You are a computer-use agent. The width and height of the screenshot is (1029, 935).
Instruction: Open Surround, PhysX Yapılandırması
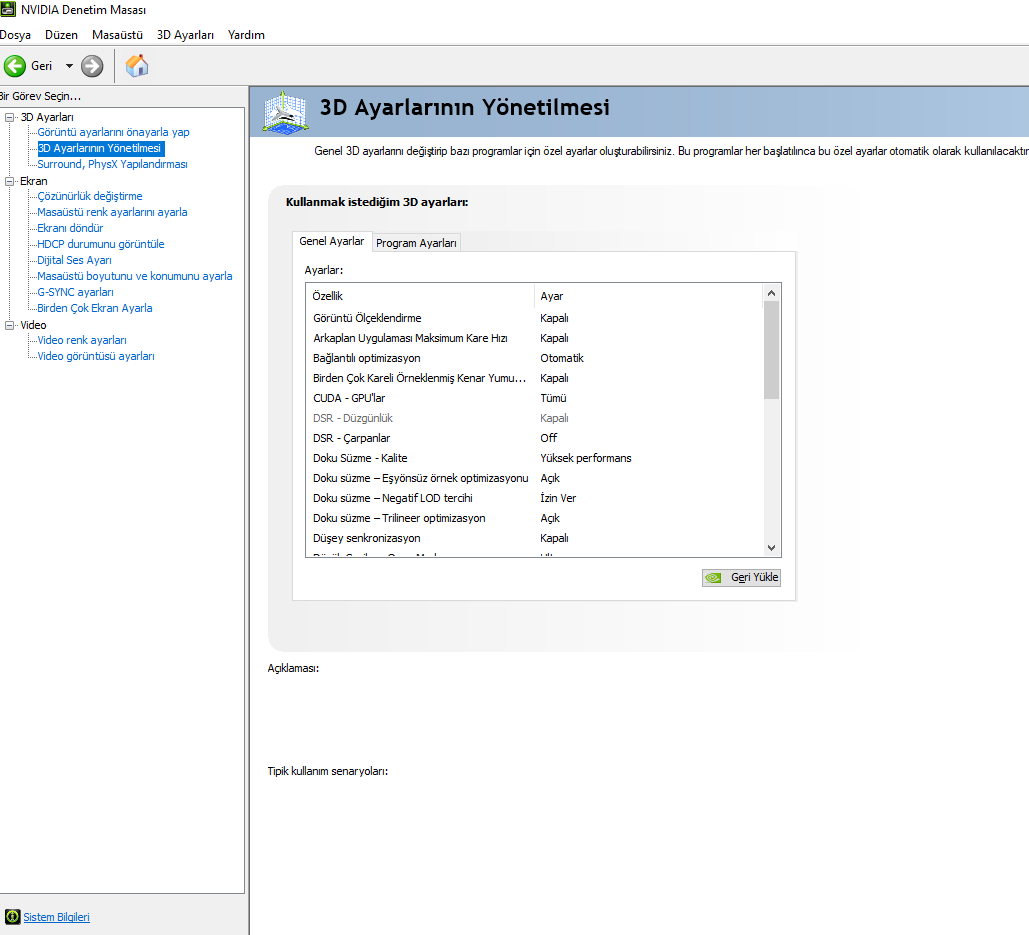coord(112,164)
